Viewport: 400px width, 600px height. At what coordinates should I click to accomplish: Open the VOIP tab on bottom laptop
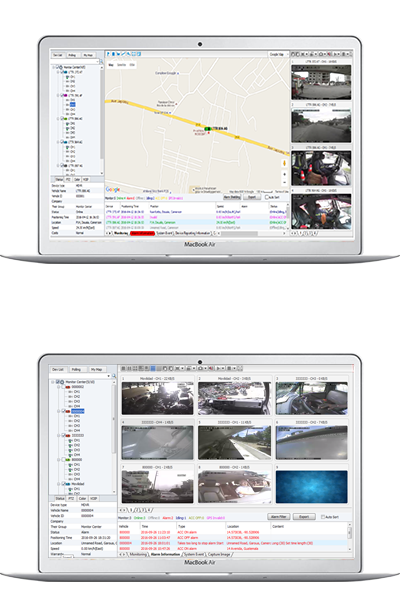tap(93, 499)
